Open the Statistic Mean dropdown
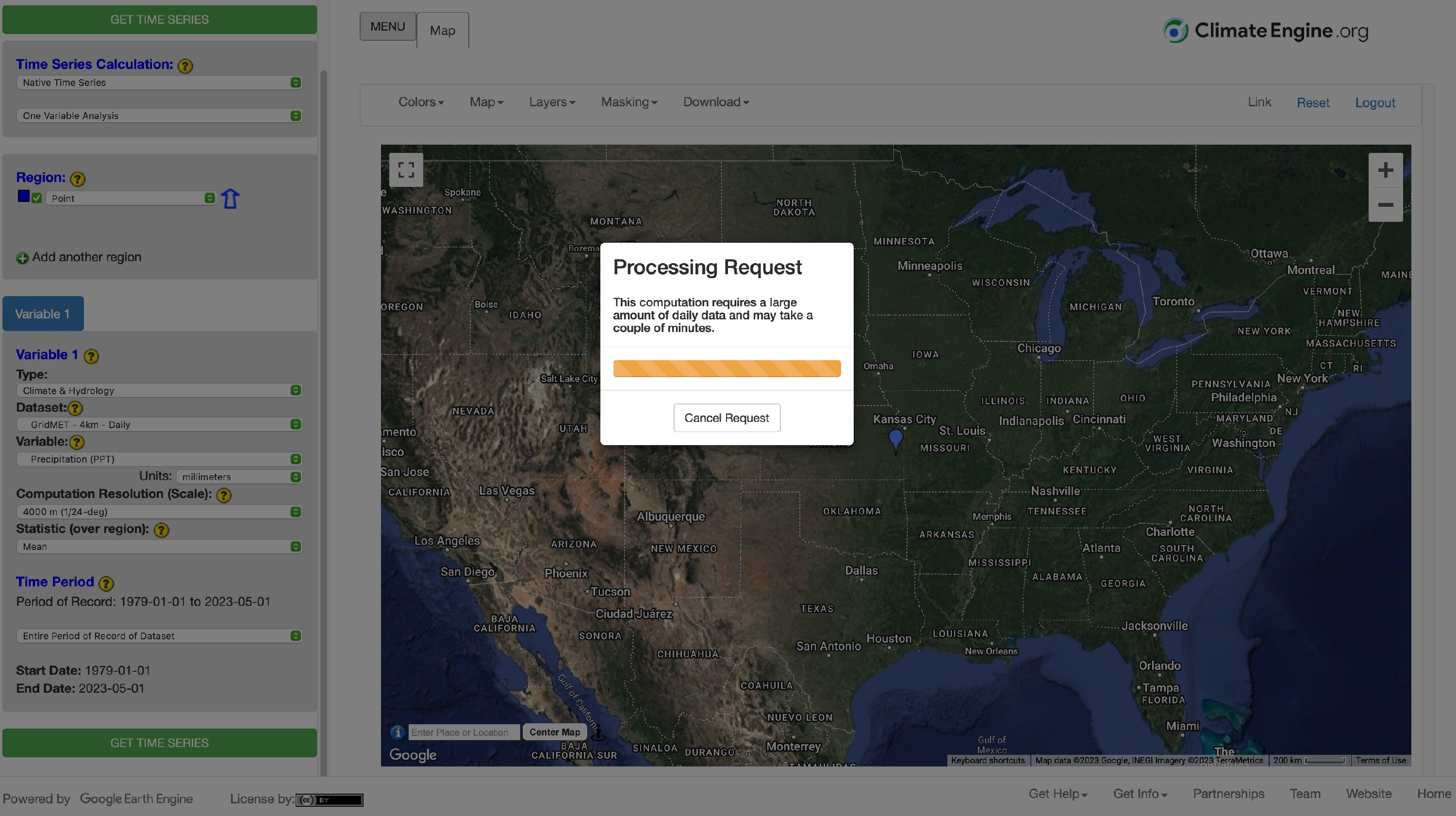This screenshot has width=1456, height=816. pos(159,546)
